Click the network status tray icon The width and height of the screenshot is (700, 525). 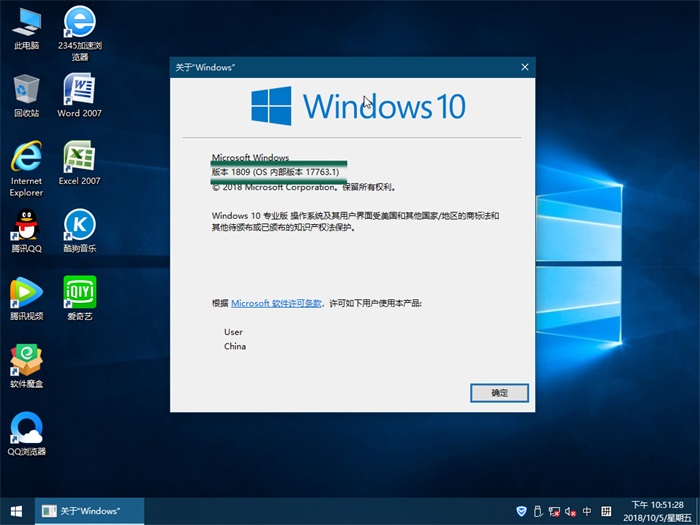coord(554,510)
